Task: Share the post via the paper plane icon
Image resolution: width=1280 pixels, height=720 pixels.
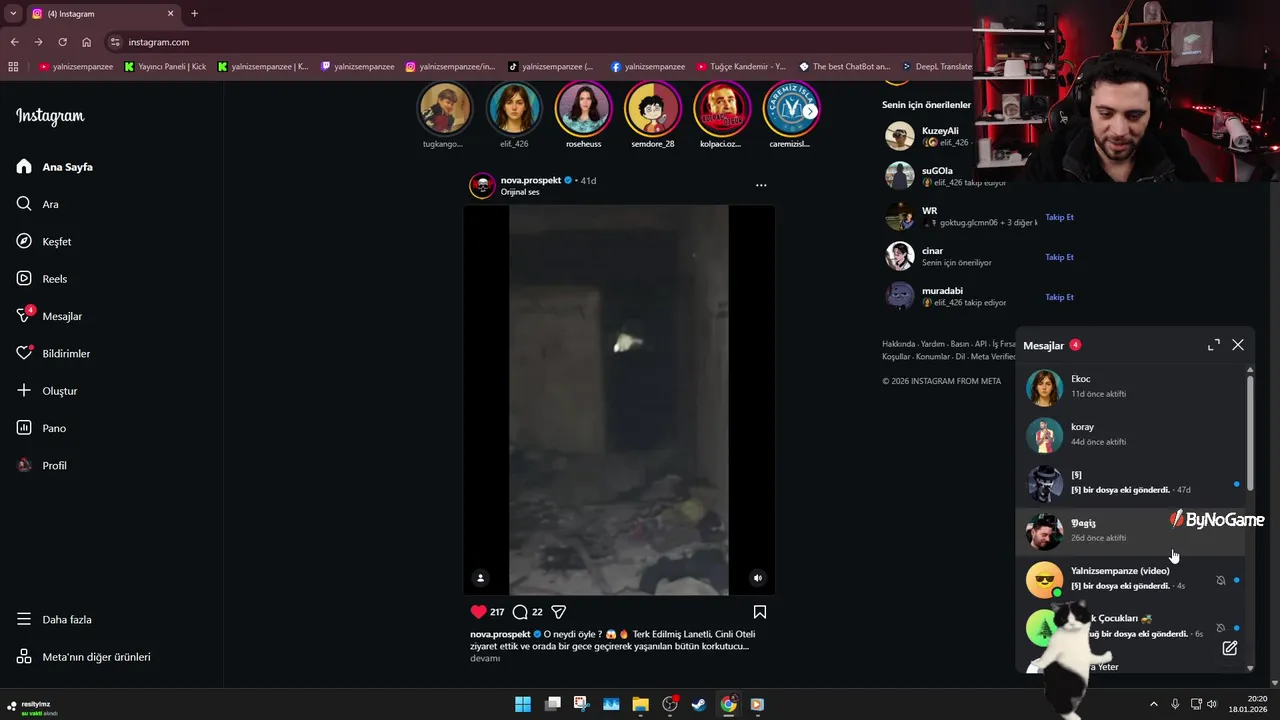Action: [559, 612]
